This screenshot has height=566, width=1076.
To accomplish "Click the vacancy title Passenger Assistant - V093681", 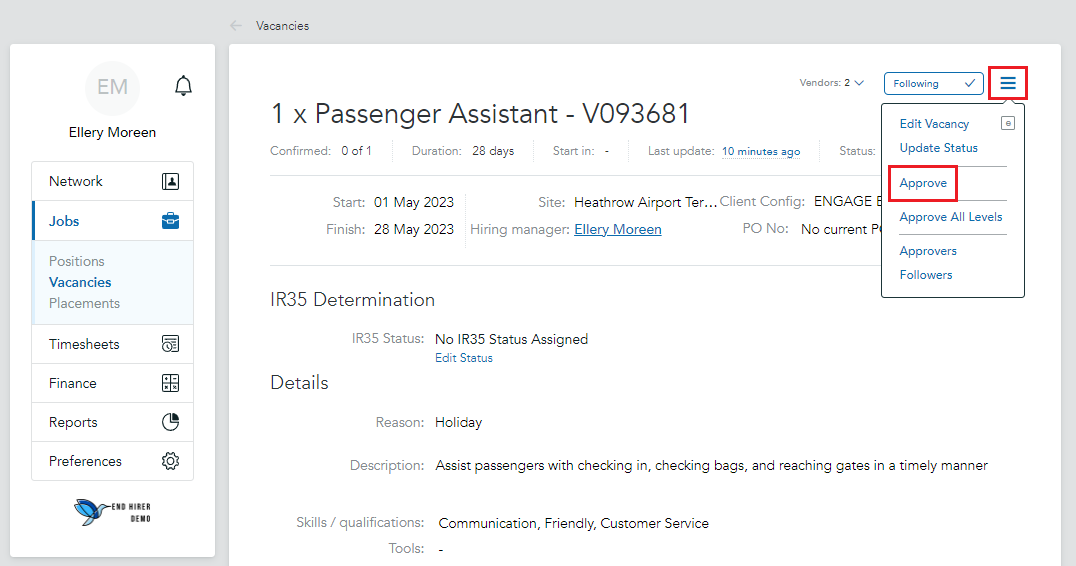I will click(480, 114).
